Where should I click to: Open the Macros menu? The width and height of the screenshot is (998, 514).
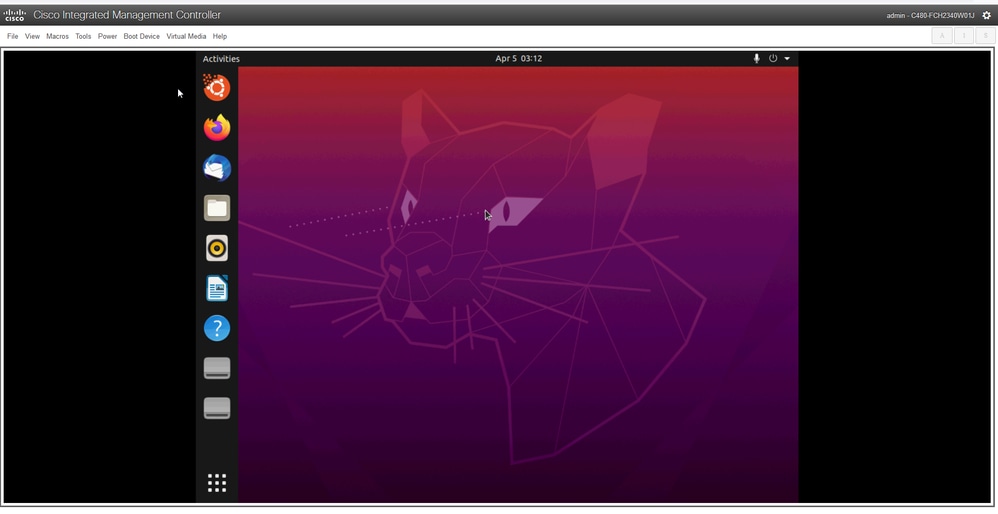tap(57, 36)
